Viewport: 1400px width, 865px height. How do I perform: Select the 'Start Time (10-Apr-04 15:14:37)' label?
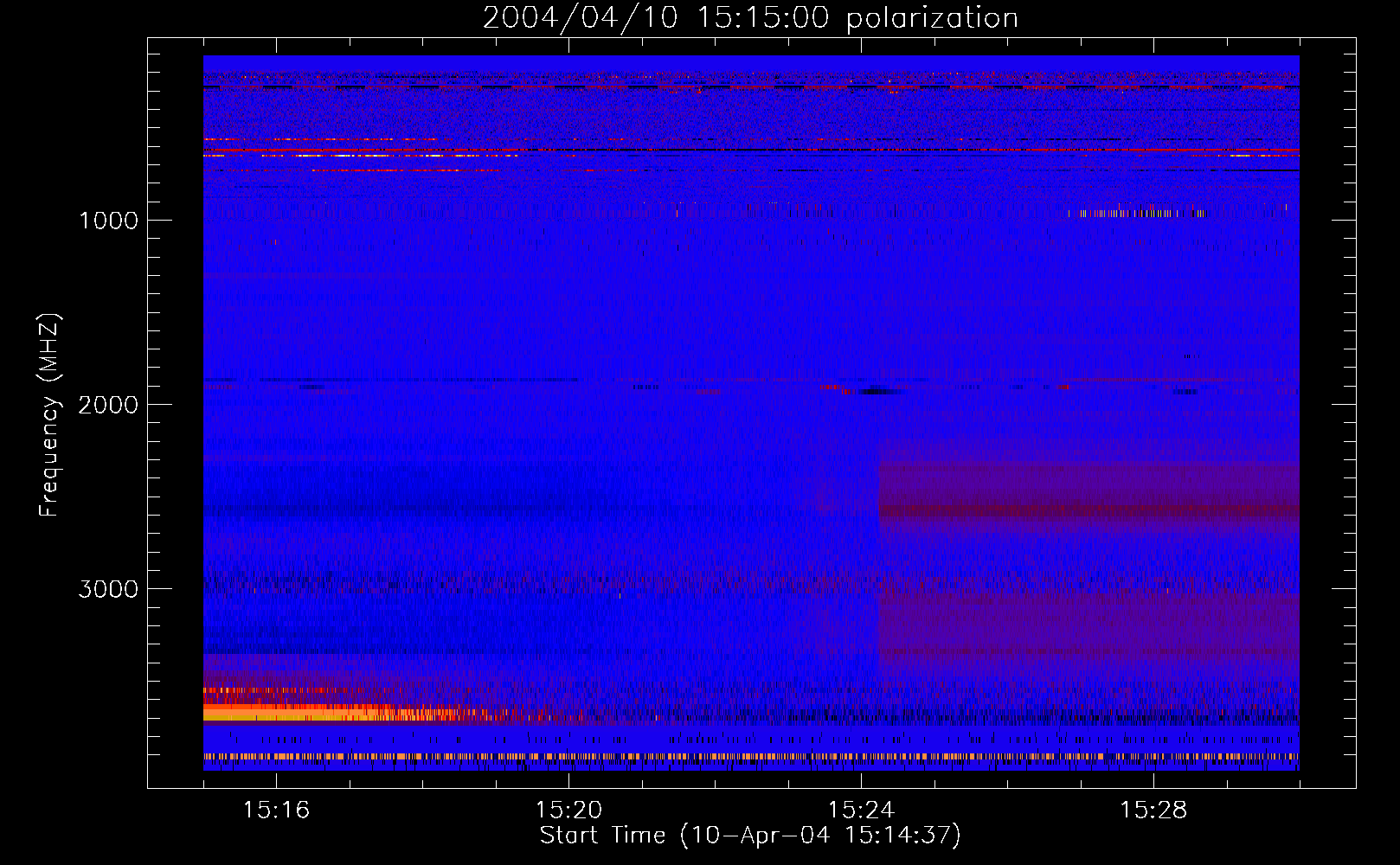click(x=750, y=836)
